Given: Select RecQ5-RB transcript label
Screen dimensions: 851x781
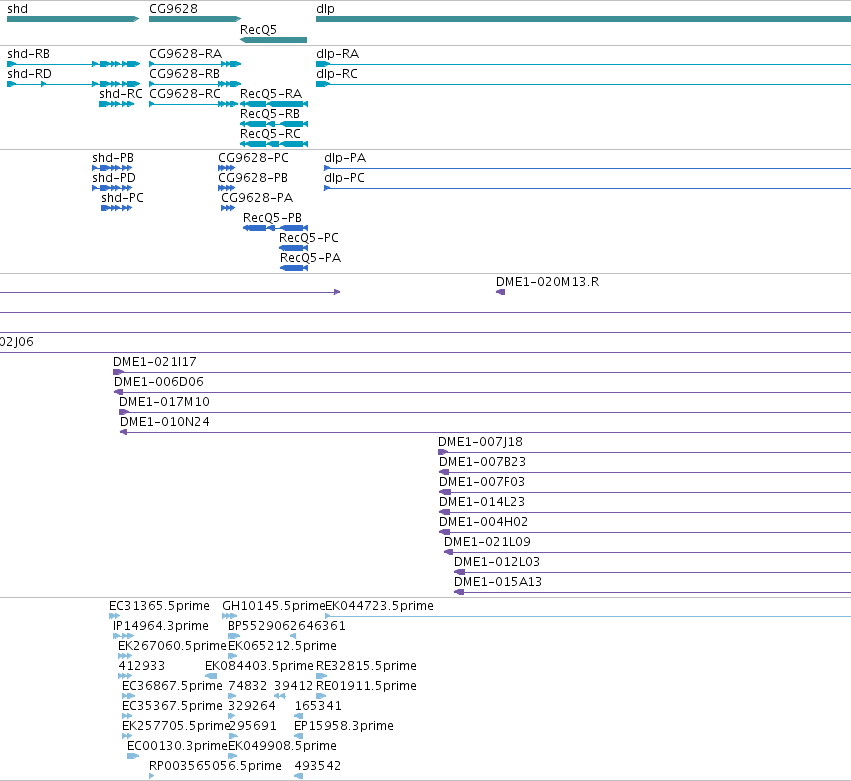Looking at the screenshot, I should 270,114.
